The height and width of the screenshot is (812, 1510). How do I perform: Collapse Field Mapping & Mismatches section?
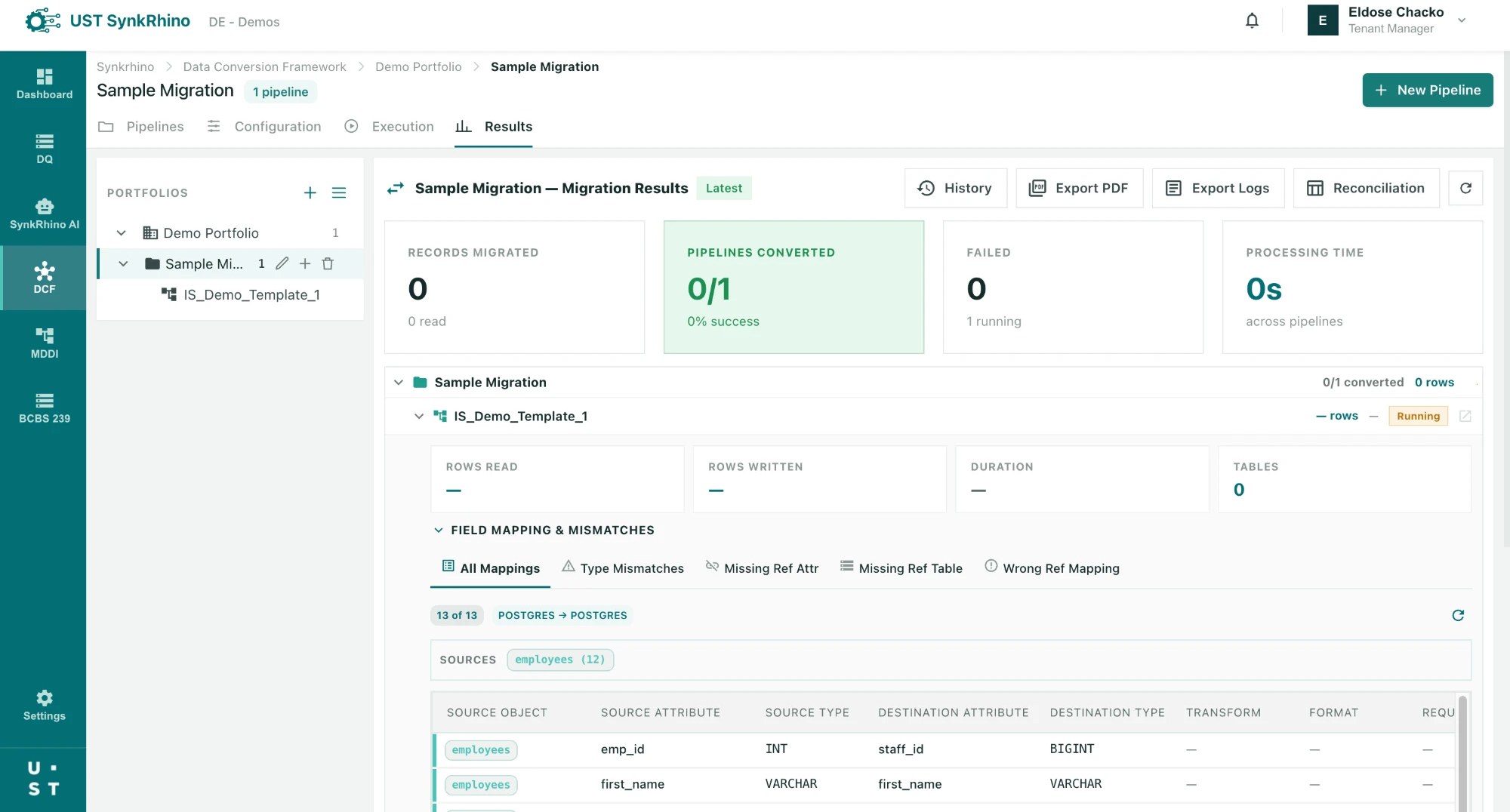[439, 531]
